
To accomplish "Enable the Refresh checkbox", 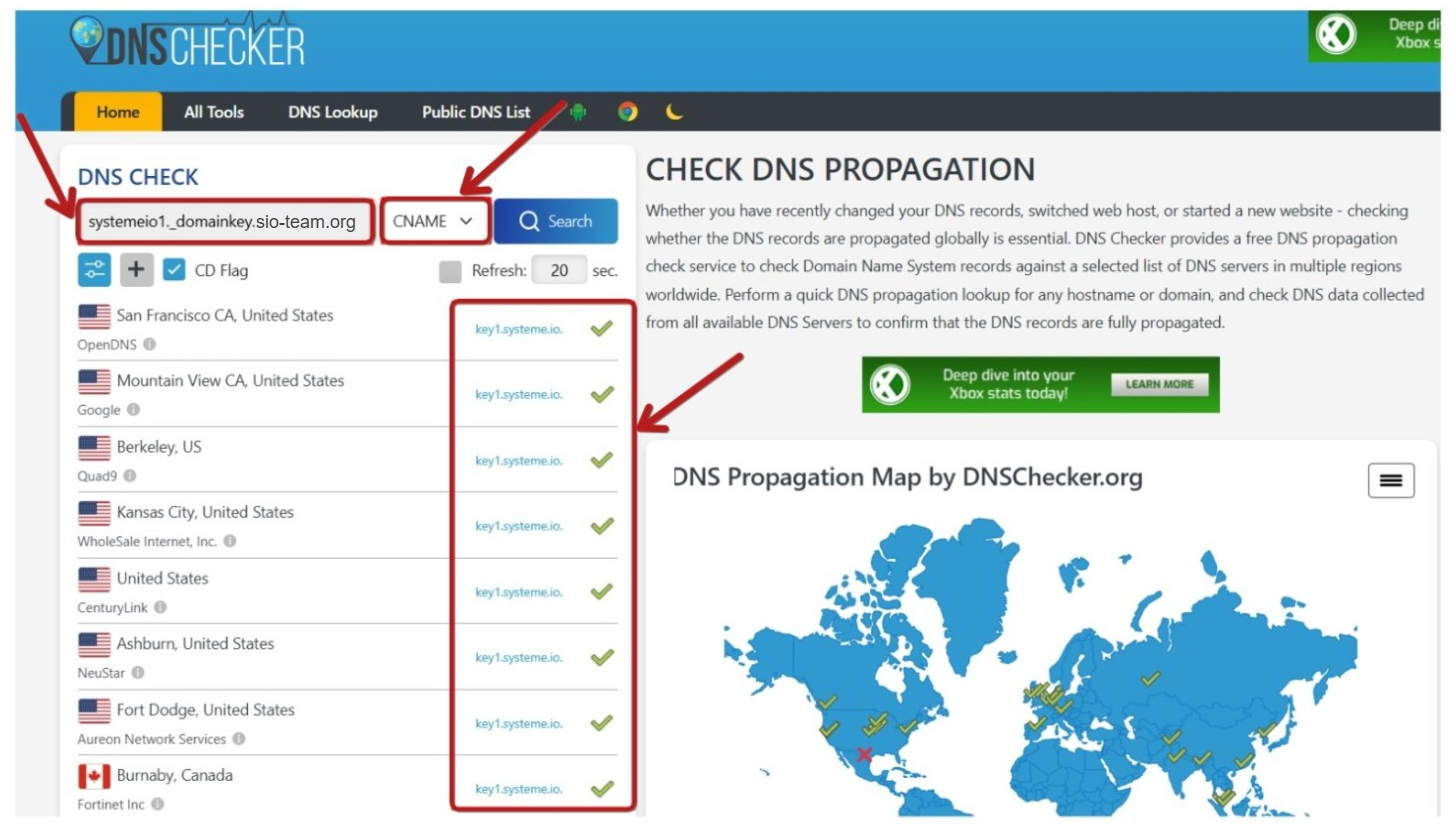I will coord(451,270).
